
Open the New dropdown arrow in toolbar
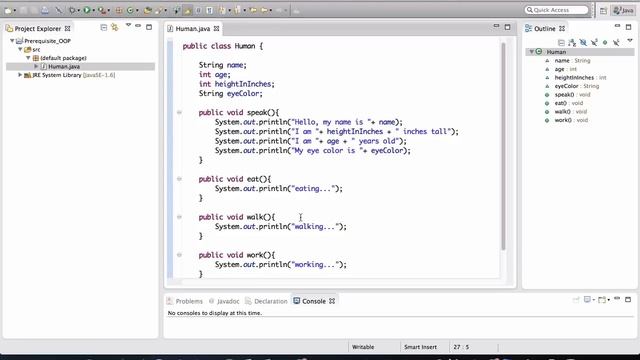(15, 11)
